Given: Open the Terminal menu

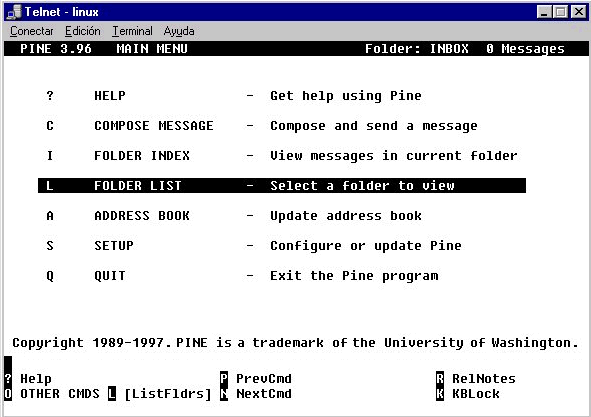Looking at the screenshot, I should coord(132,31).
